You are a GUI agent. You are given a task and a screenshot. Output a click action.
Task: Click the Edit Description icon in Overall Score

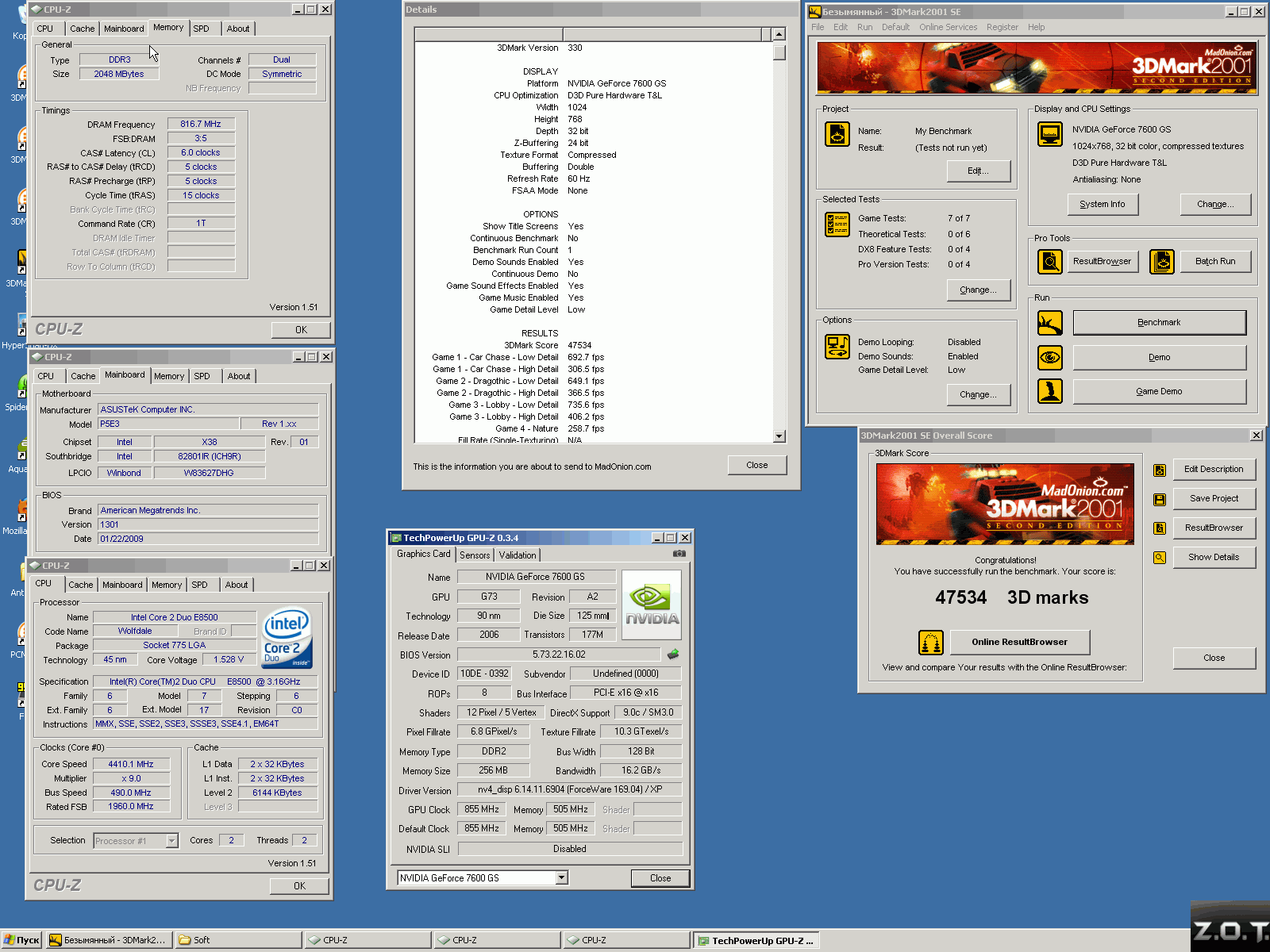pyautogui.click(x=1160, y=470)
